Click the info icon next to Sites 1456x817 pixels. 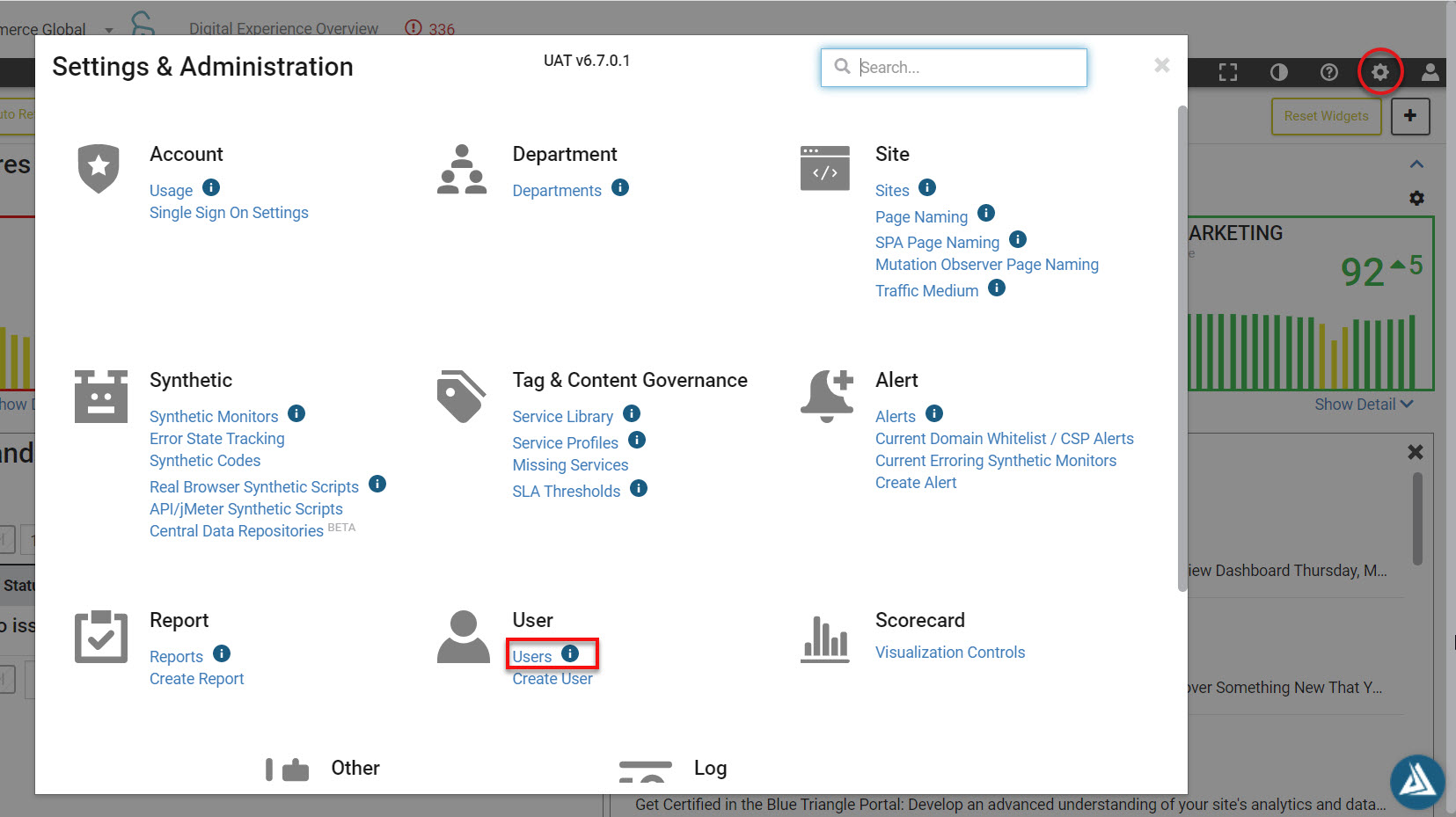927,187
